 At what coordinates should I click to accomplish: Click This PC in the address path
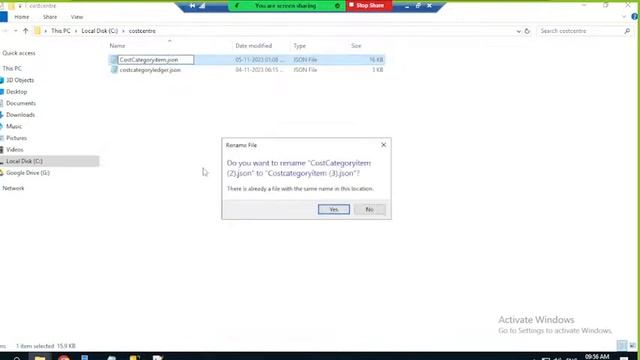(60, 31)
